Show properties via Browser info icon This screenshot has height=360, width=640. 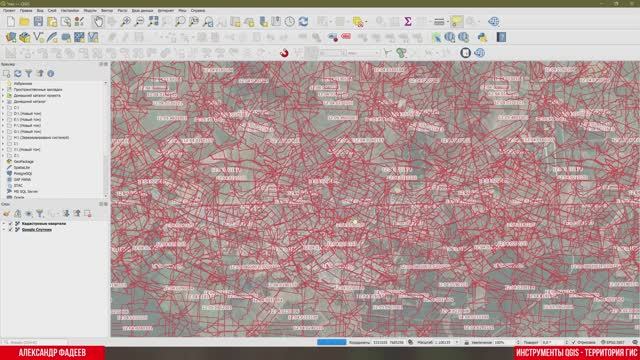pyautogui.click(x=51, y=73)
